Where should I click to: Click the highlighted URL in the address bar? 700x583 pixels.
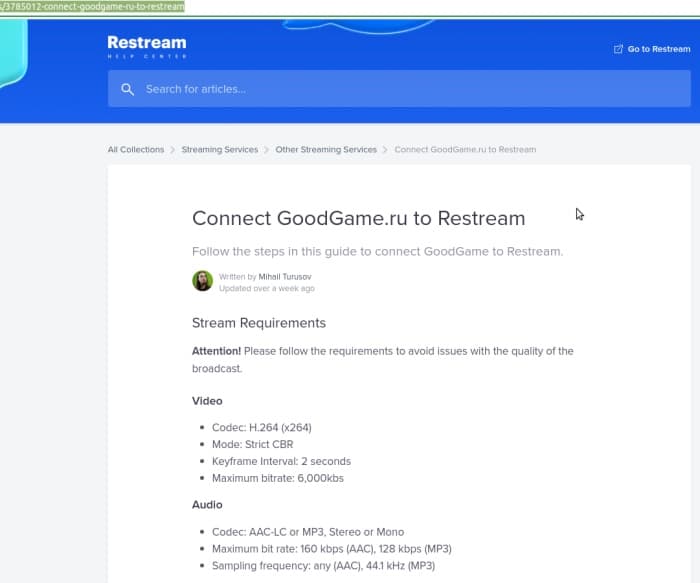pos(92,7)
